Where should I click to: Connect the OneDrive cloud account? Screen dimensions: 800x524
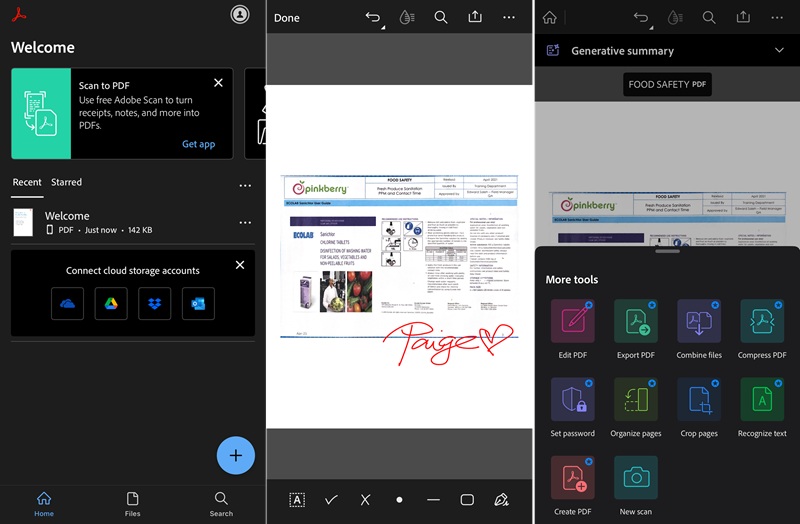click(x=67, y=304)
